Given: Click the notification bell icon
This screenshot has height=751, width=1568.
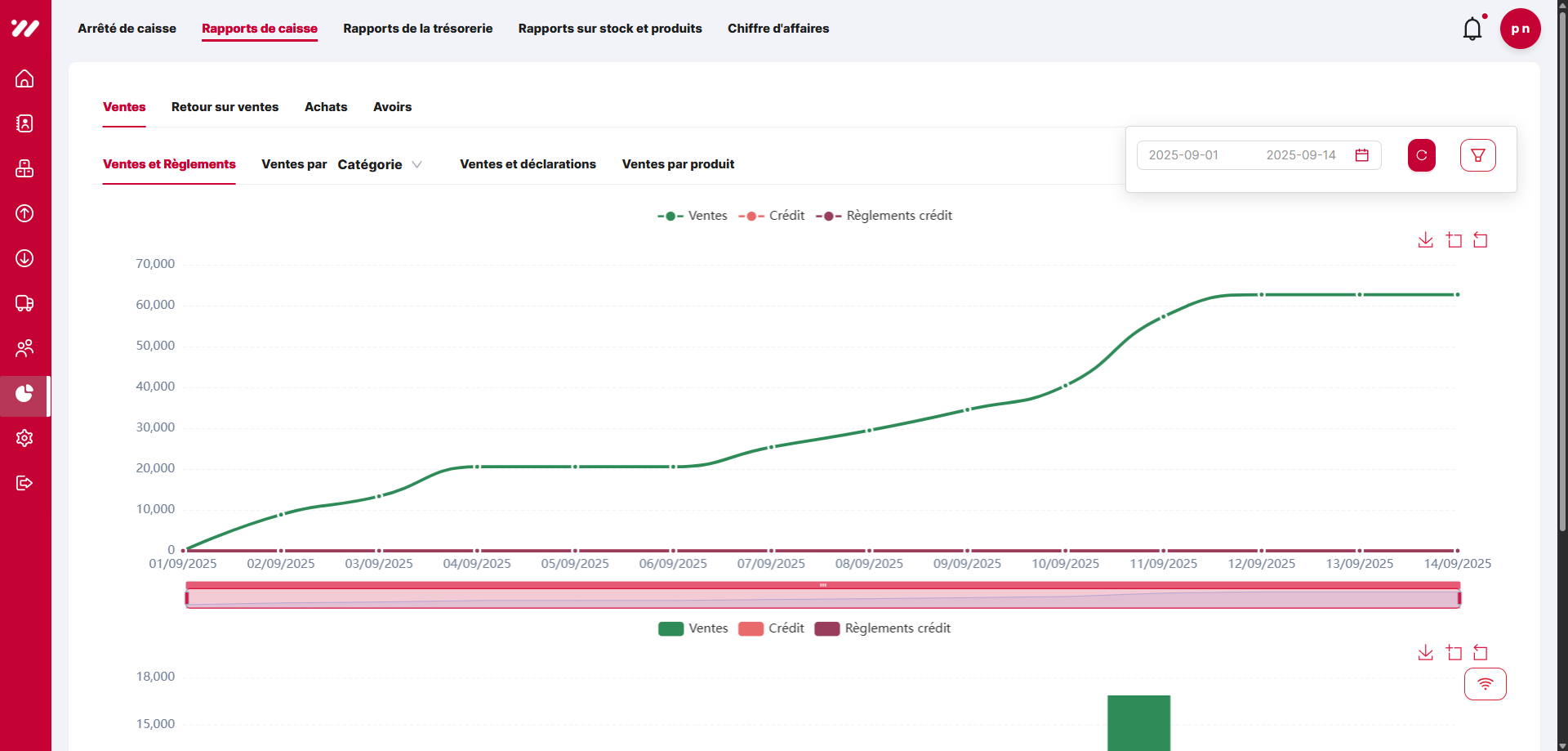Looking at the screenshot, I should point(1472,29).
